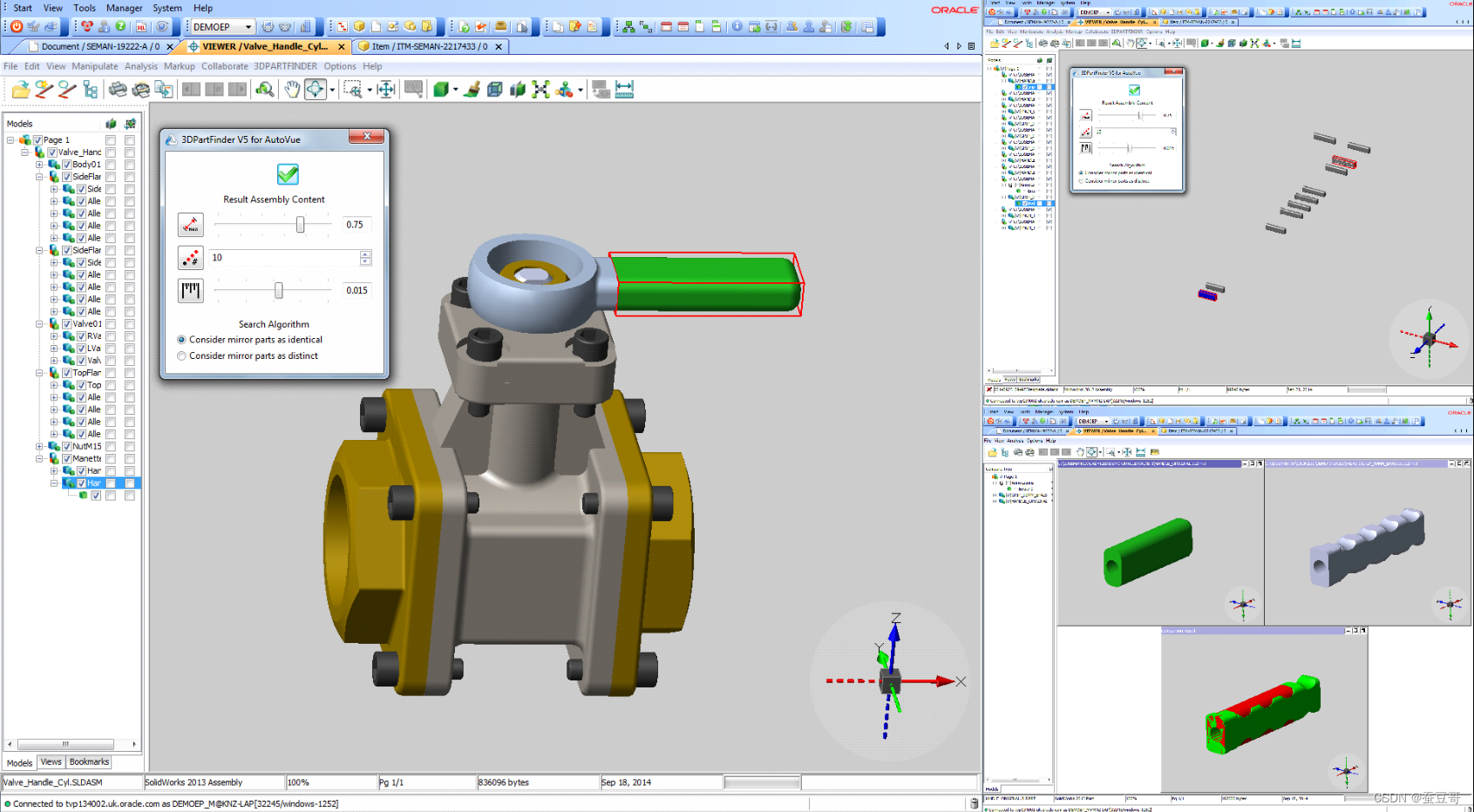1474x812 pixels.
Task: Open the zoom box dropdown arrow
Action: point(369,90)
